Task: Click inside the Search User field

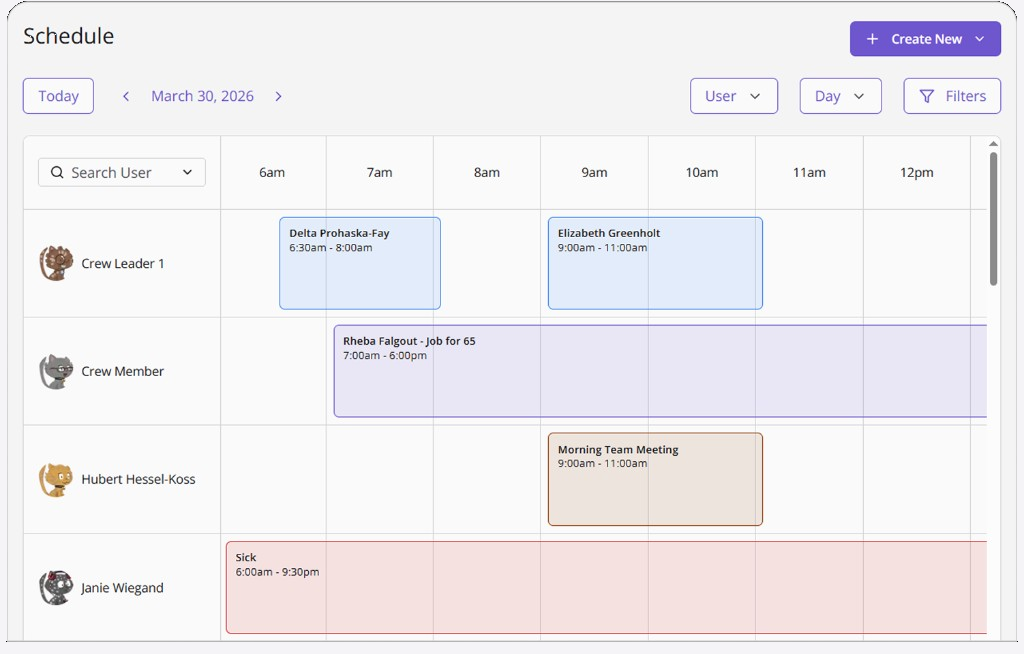Action: (115, 172)
